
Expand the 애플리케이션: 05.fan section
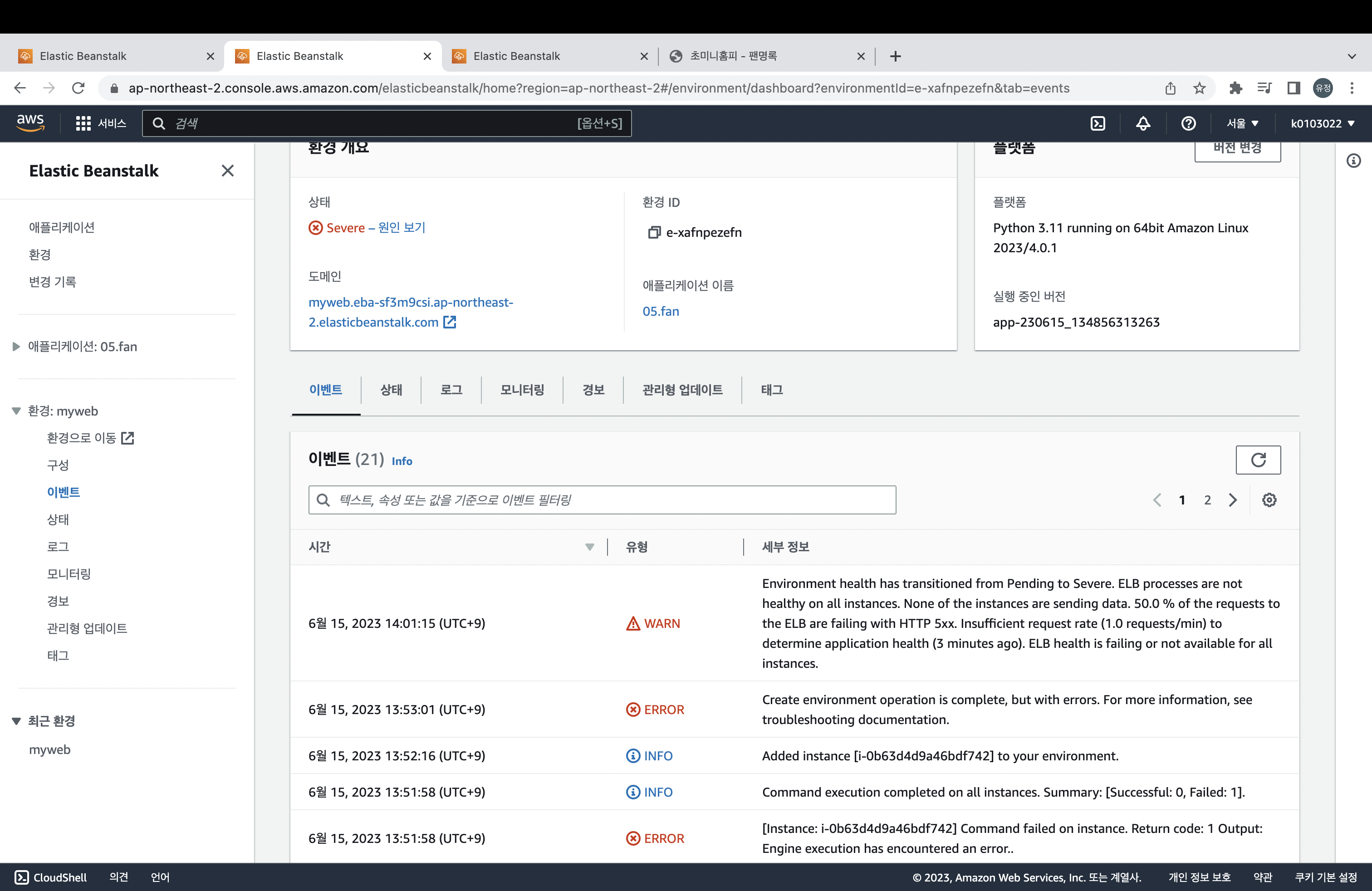(16, 346)
